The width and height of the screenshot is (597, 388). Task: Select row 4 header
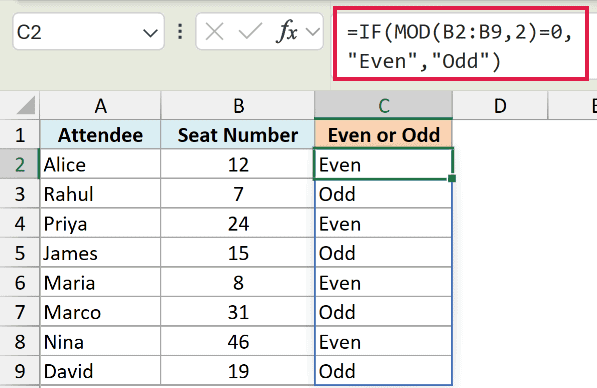pyautogui.click(x=20, y=224)
